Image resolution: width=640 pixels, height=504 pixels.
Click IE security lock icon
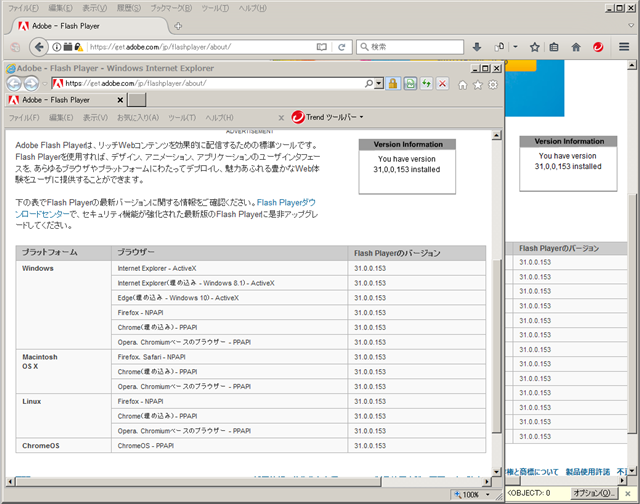point(393,84)
